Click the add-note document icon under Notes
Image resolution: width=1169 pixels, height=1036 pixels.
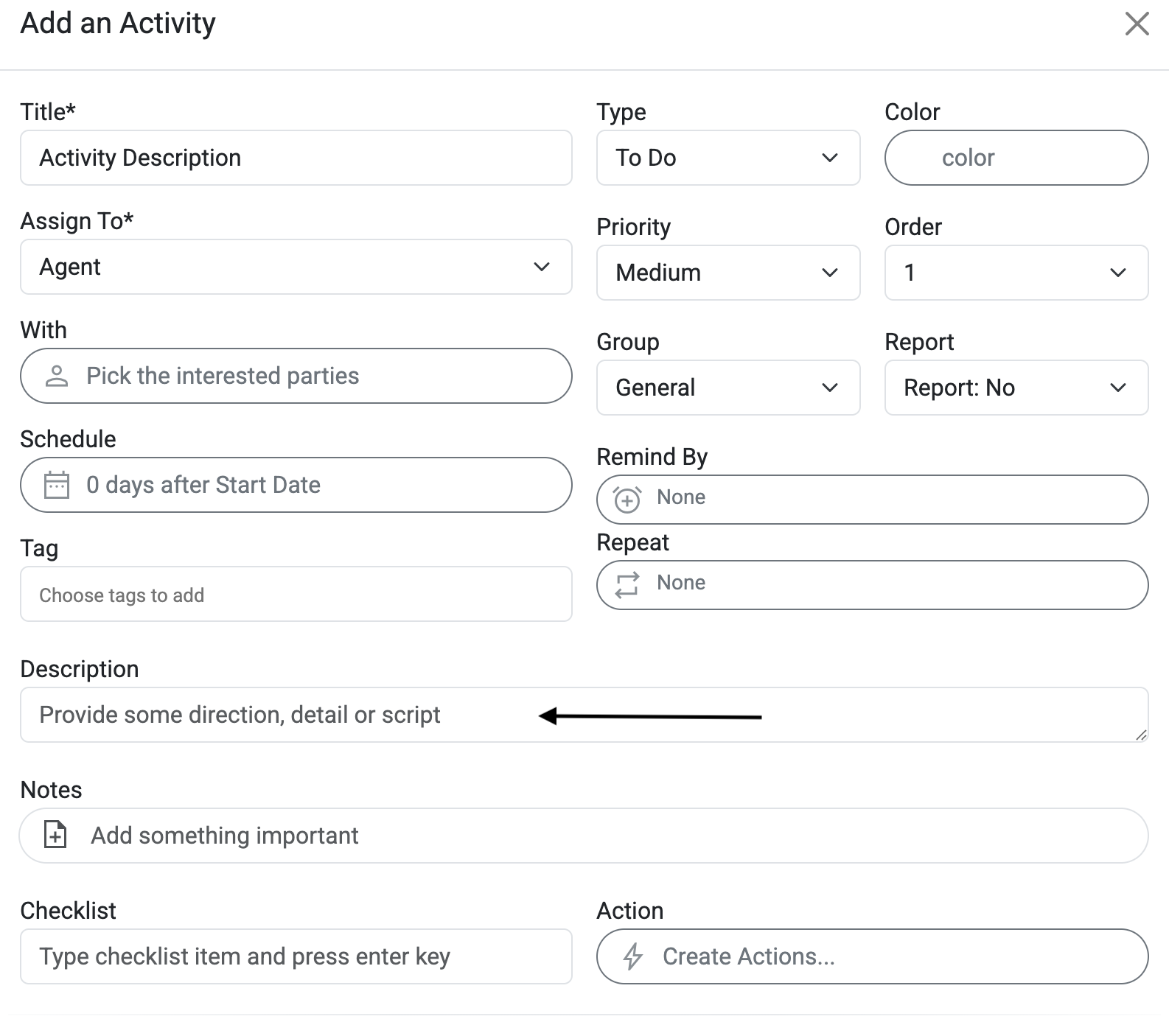point(56,835)
